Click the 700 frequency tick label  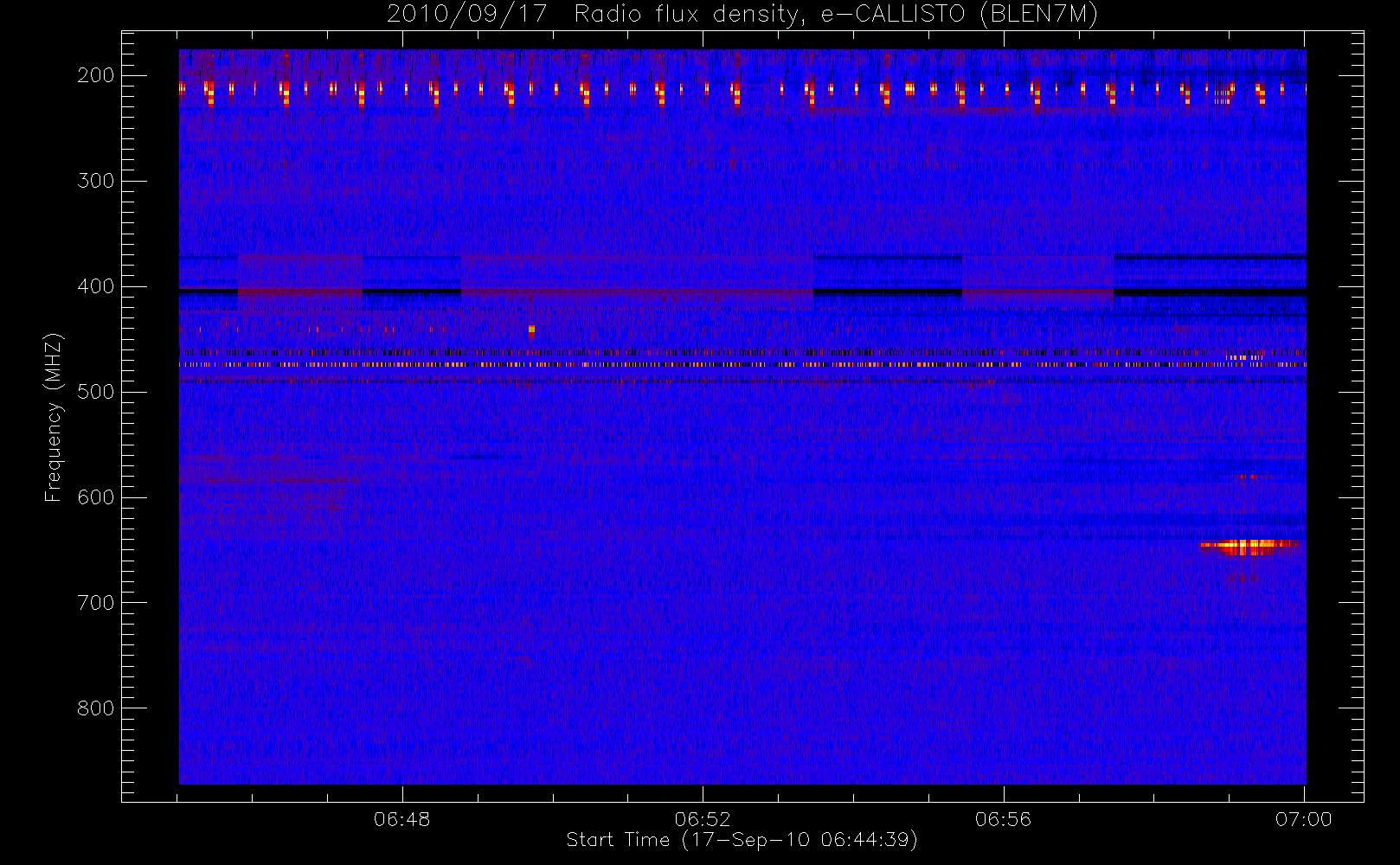click(x=96, y=603)
